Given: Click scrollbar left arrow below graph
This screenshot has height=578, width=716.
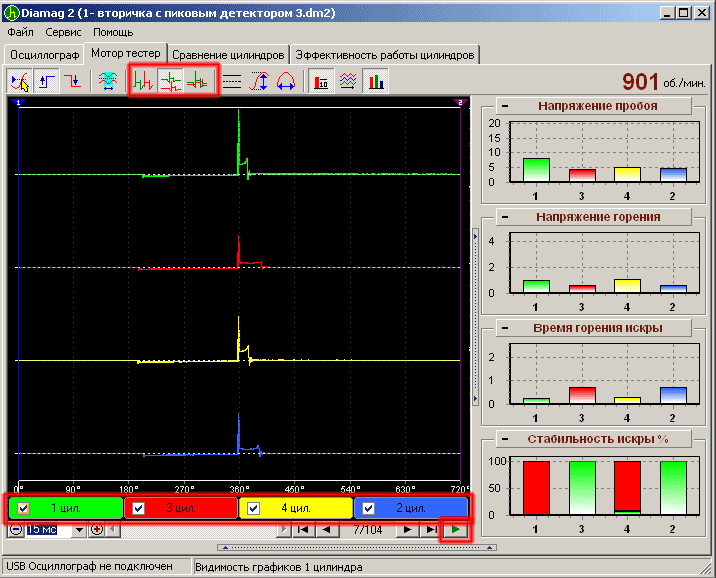Looking at the screenshot, I should pyautogui.click(x=114, y=530).
